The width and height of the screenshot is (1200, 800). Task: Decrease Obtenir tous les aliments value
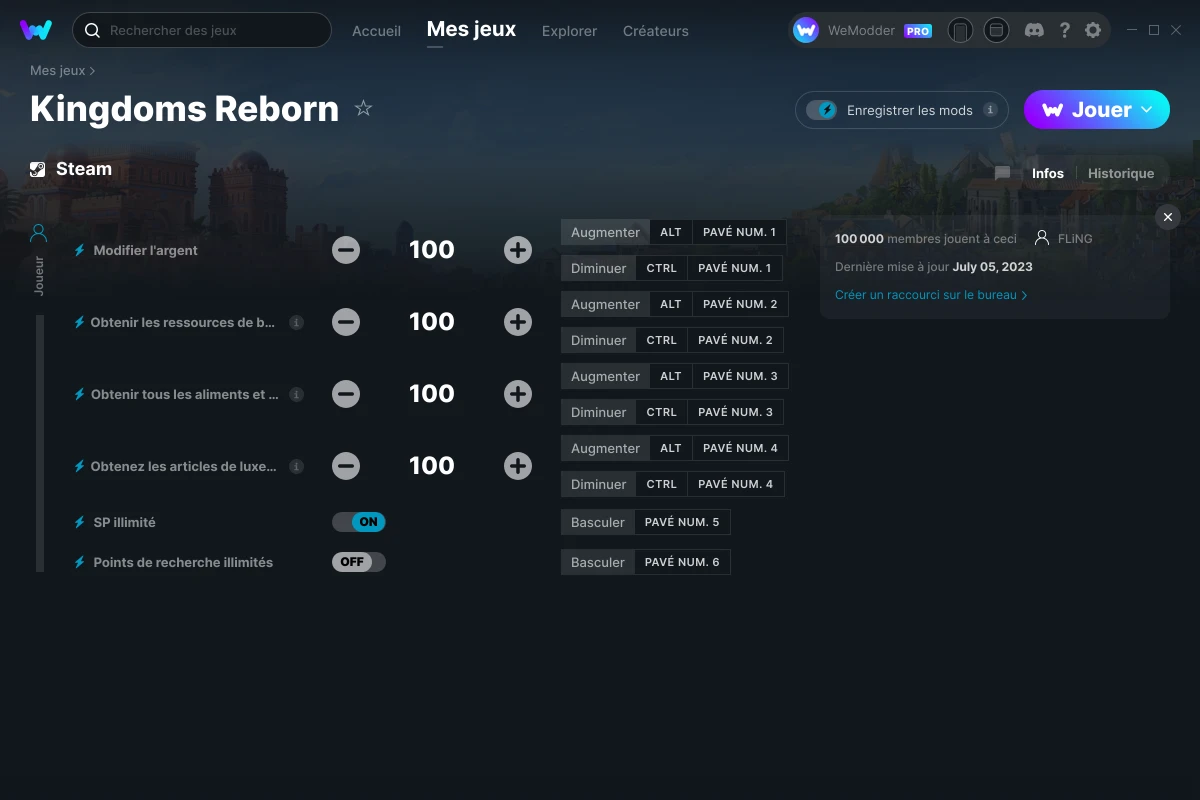click(x=346, y=394)
